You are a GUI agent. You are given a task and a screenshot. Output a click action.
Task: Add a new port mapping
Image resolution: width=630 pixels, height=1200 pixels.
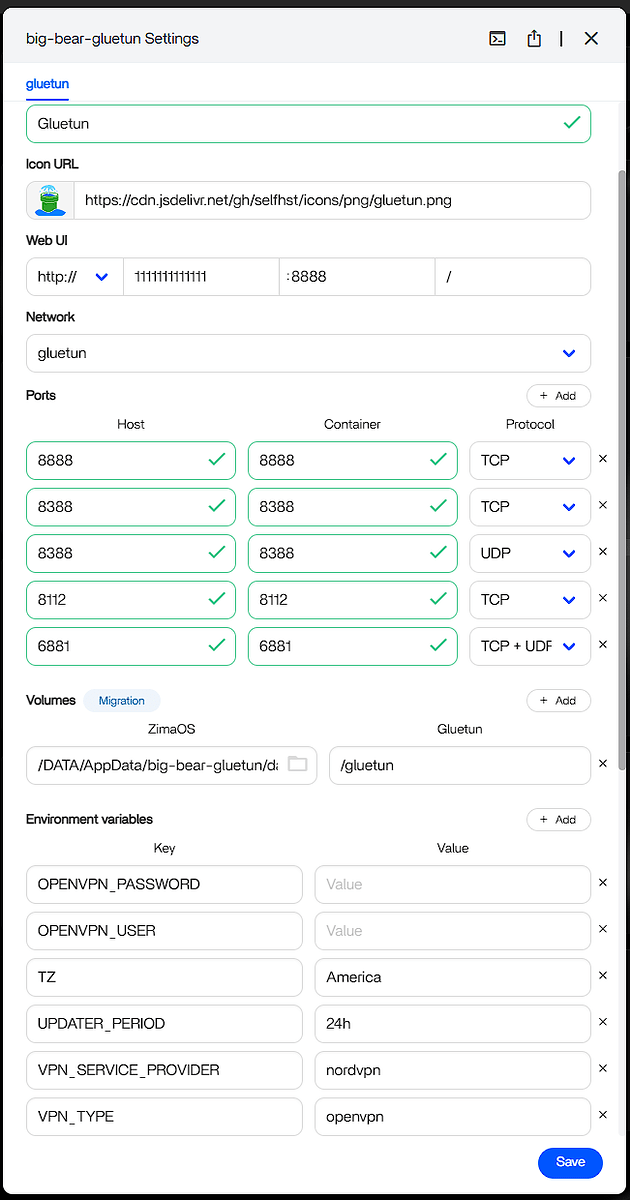[558, 396]
